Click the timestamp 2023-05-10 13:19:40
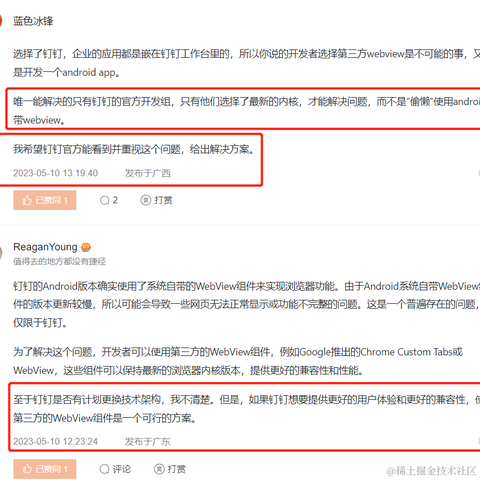 point(55,173)
